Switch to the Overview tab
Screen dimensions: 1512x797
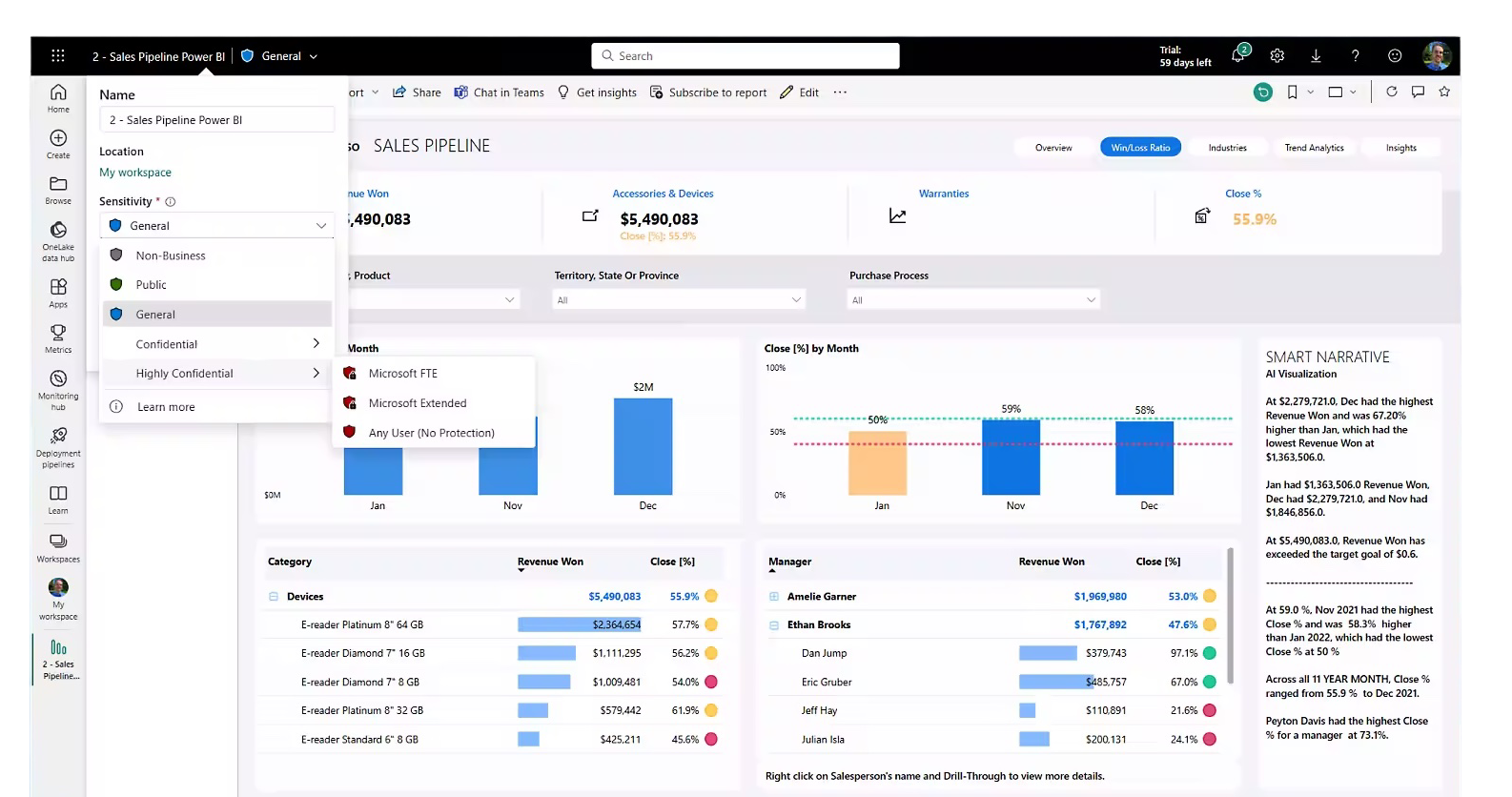click(1053, 148)
